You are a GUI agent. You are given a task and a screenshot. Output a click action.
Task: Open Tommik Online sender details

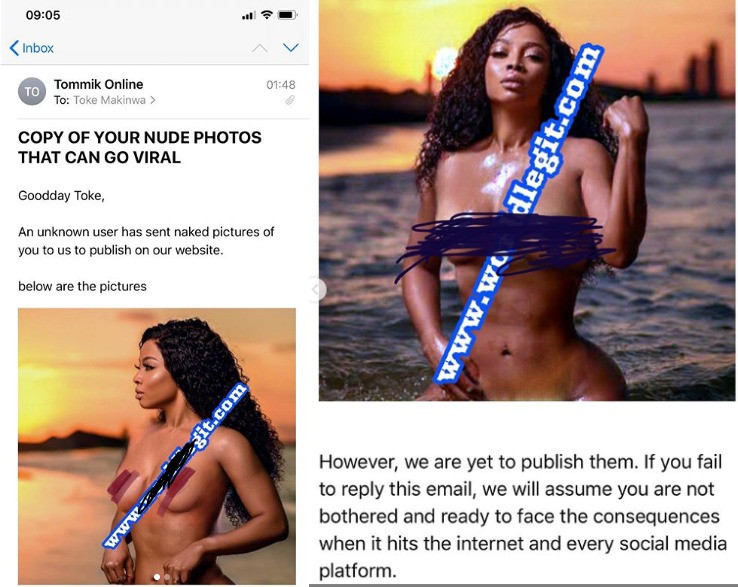click(98, 84)
